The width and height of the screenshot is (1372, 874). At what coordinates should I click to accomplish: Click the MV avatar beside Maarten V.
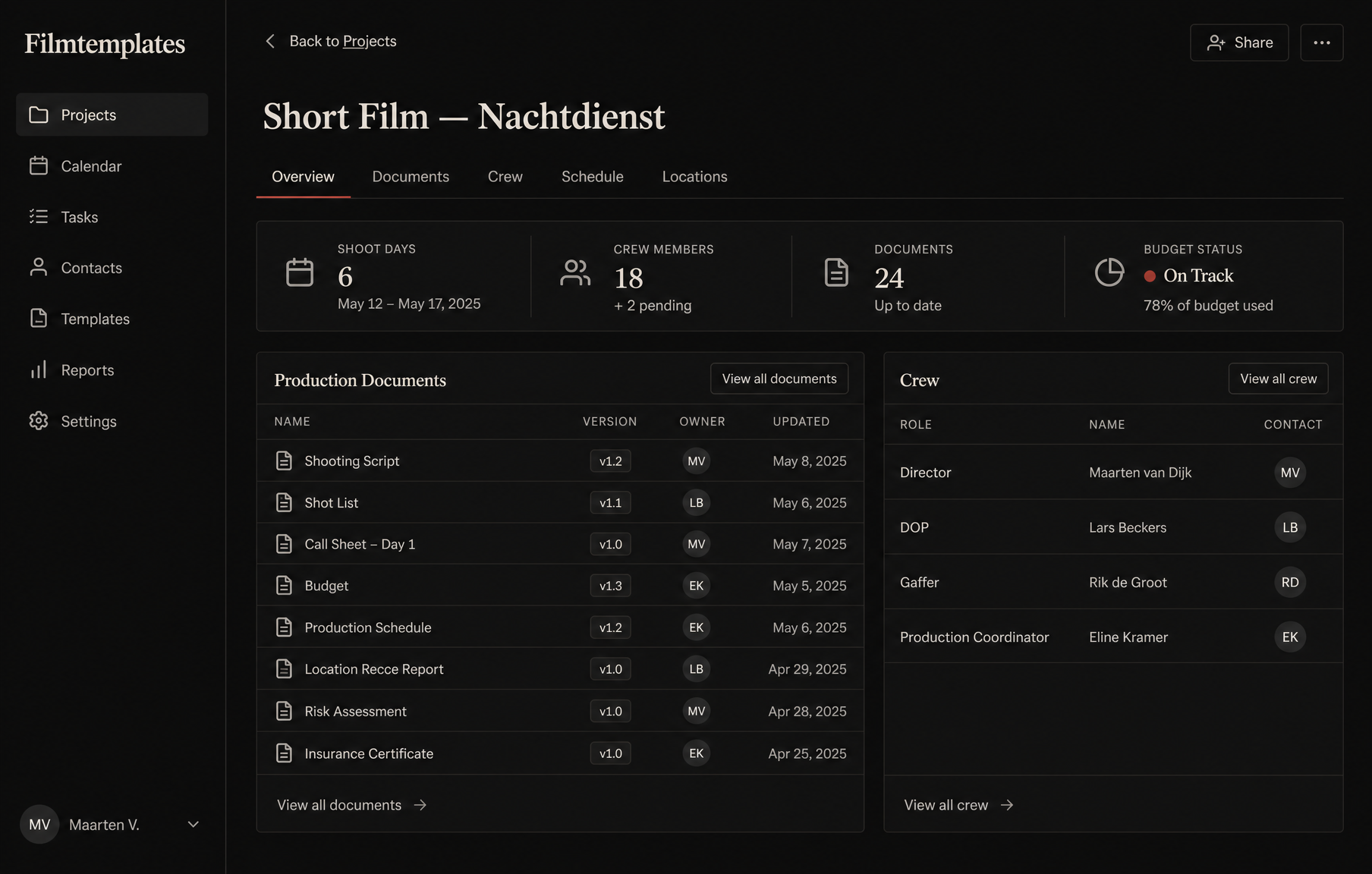click(39, 825)
